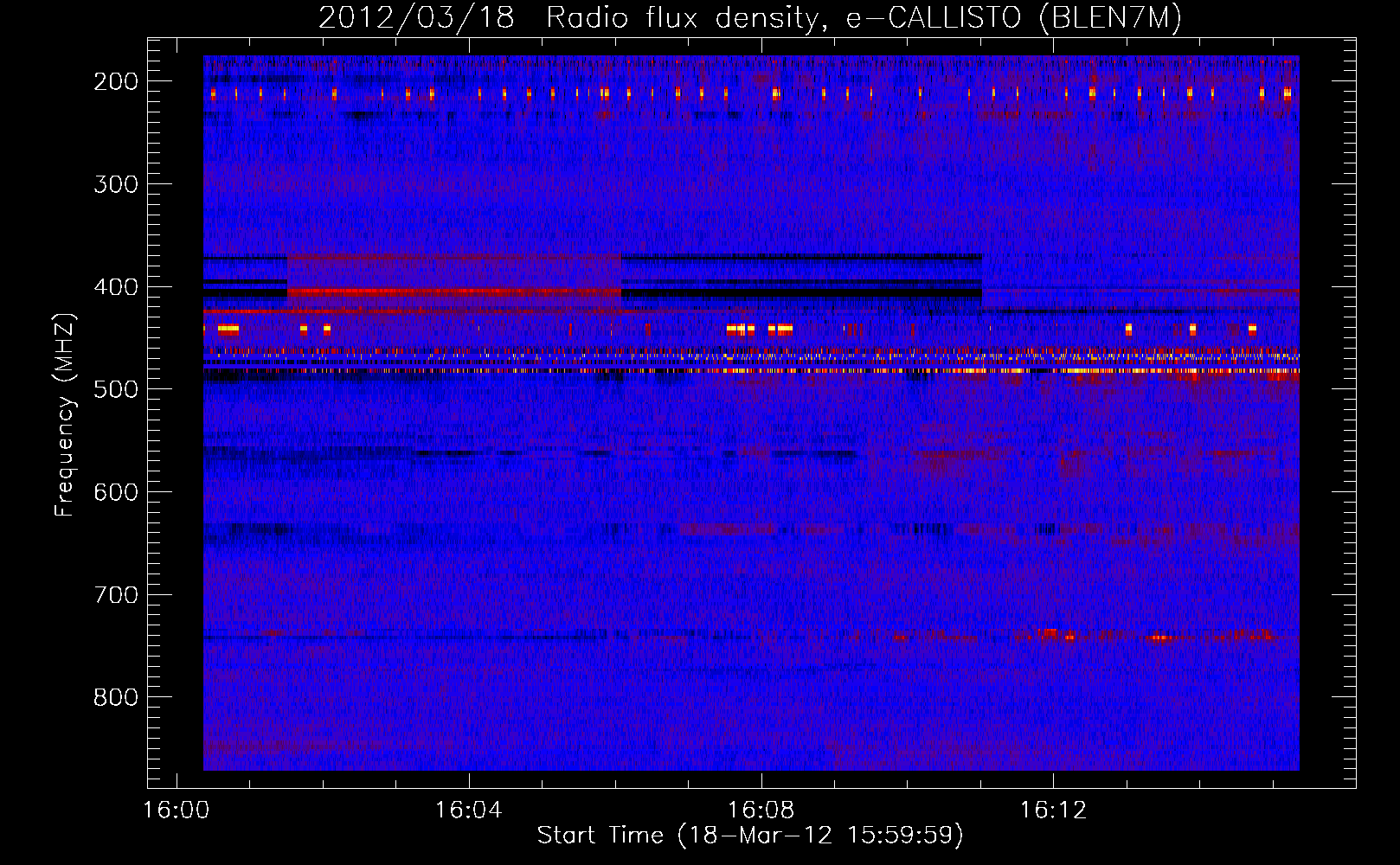Click the 700 frequency tick label
1400x865 pixels.
point(116,595)
